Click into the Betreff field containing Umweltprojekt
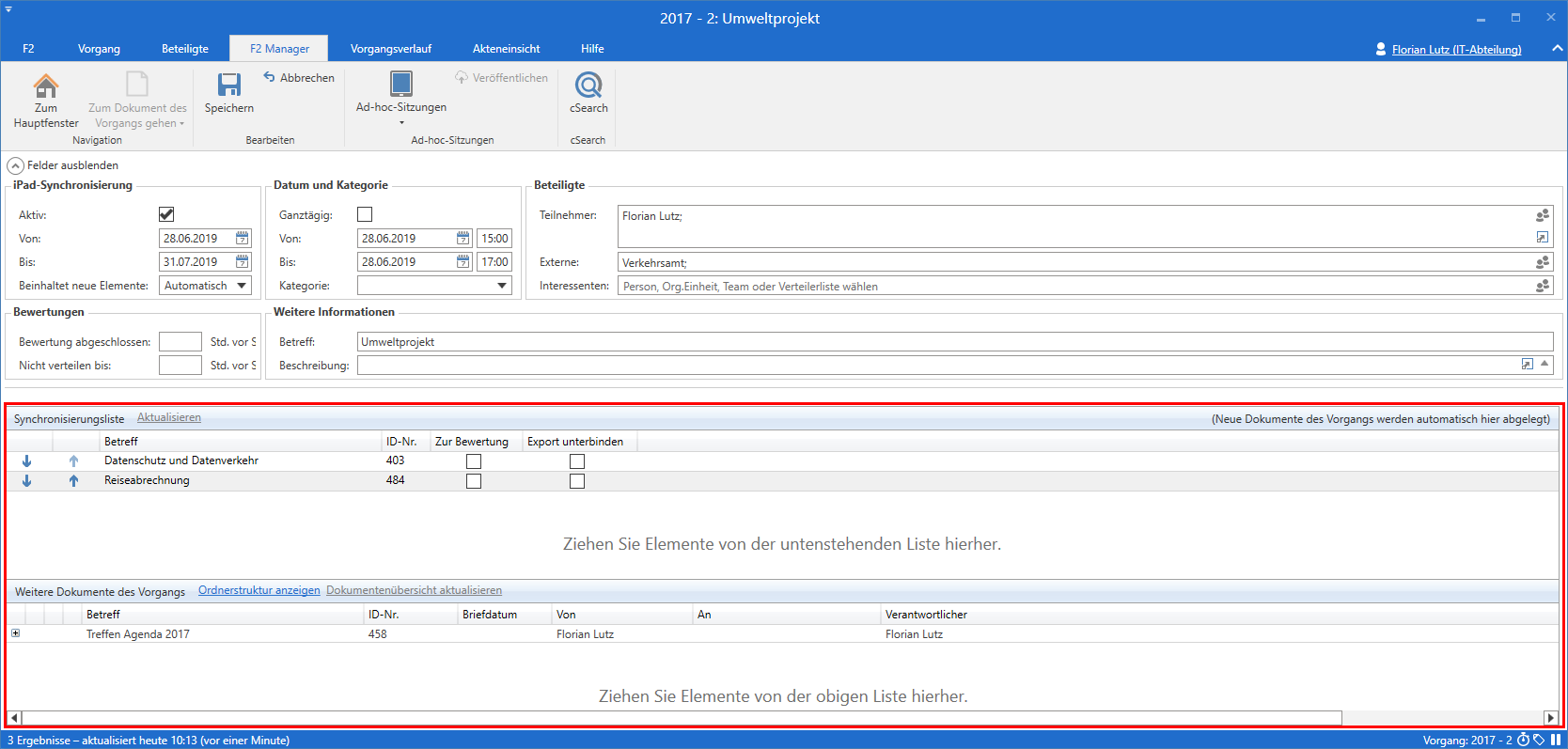The image size is (1568, 749). pos(940,342)
